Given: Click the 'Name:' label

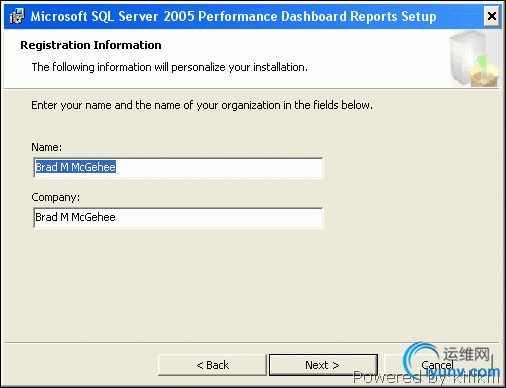Looking at the screenshot, I should pos(47,147).
